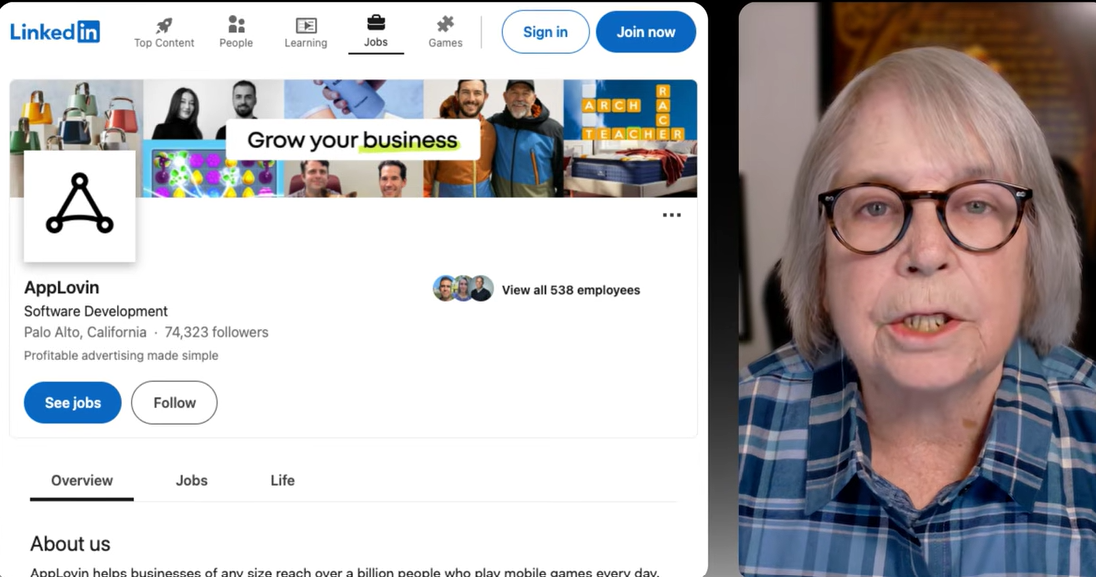
Task: Switch to the company Jobs tab
Action: (x=192, y=480)
